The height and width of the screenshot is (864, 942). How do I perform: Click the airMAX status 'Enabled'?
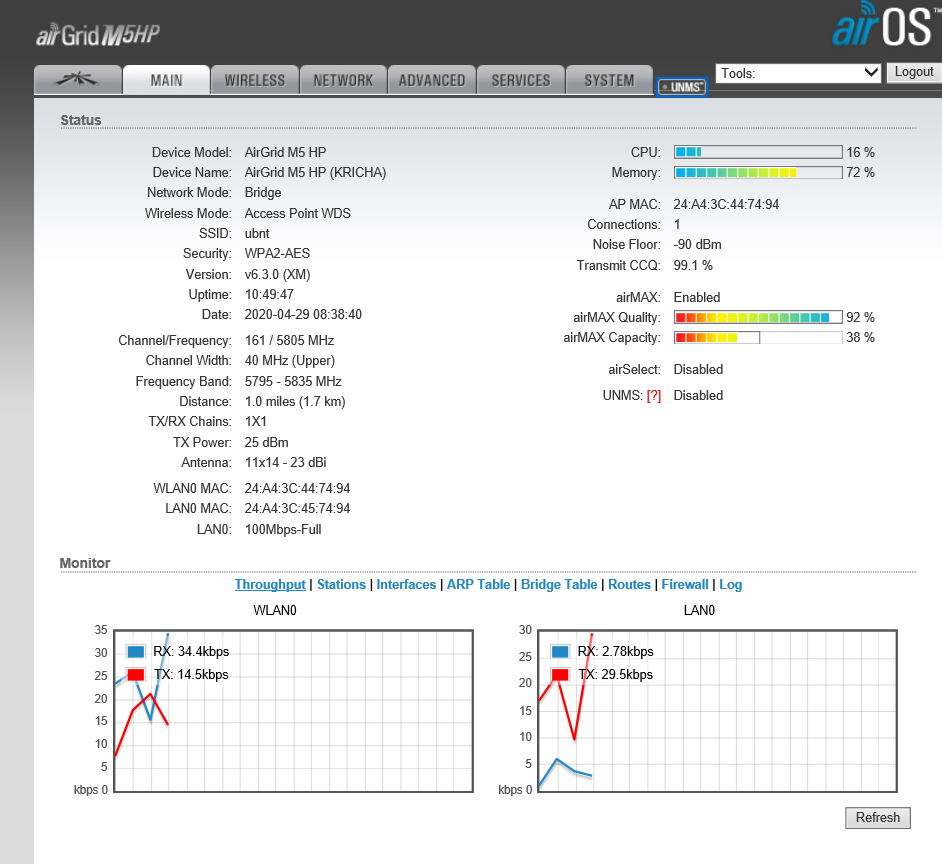pos(697,297)
